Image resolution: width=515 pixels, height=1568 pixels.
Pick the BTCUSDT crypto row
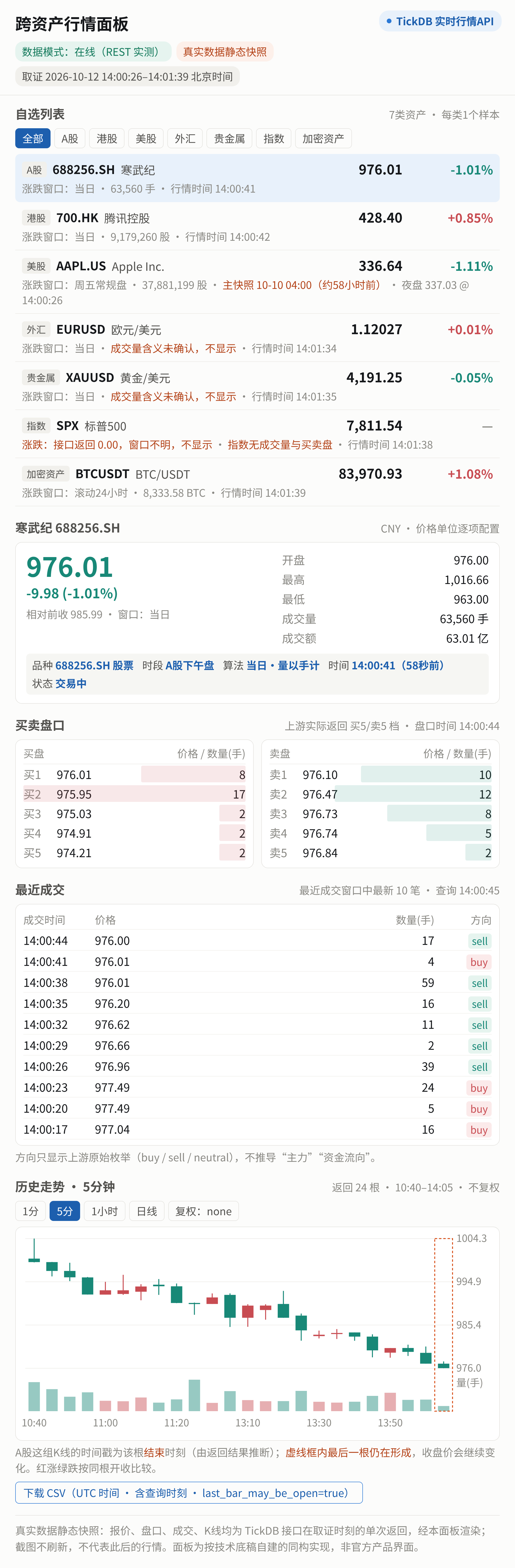point(257,482)
